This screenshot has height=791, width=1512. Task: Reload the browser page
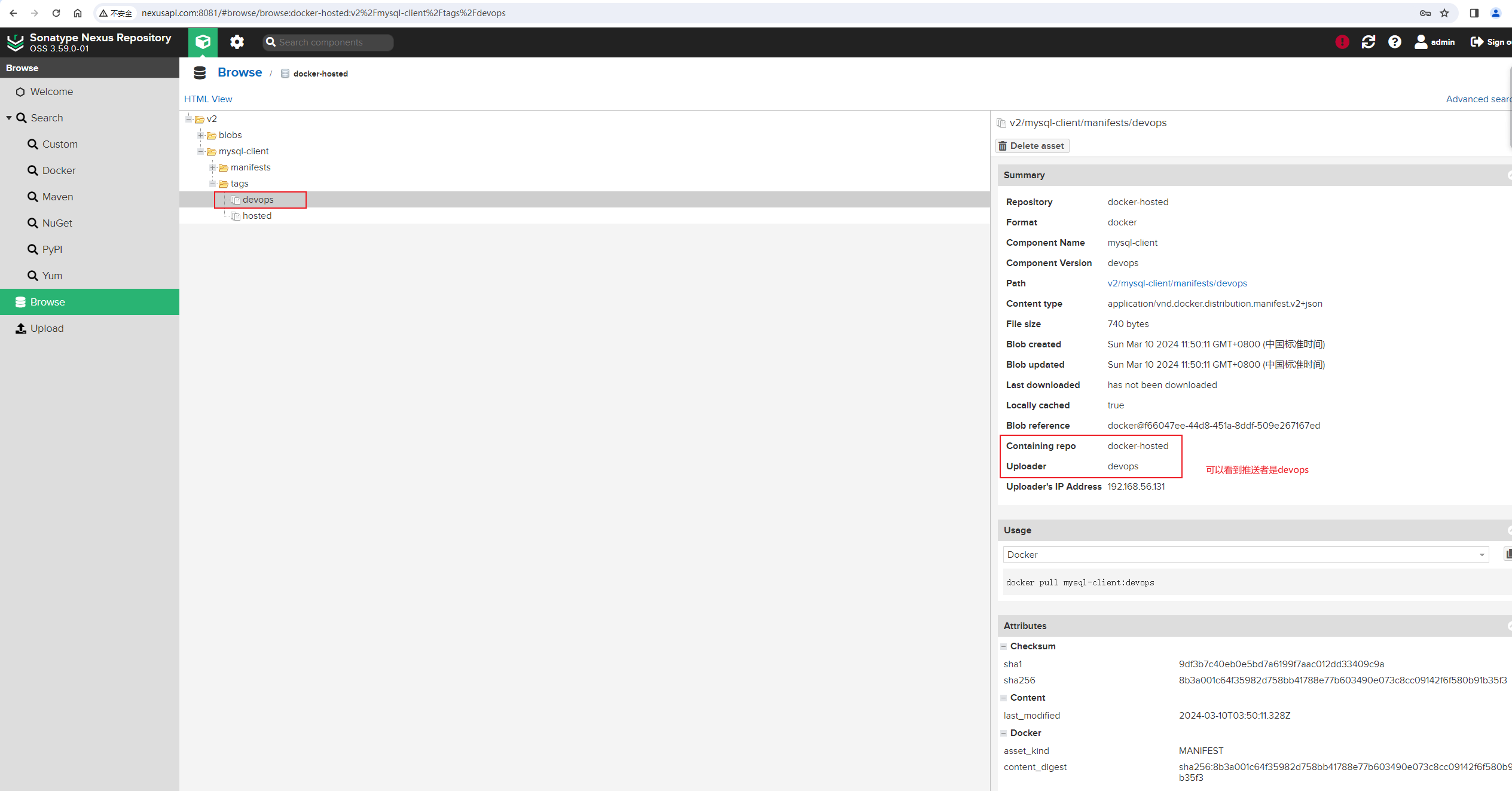point(56,13)
